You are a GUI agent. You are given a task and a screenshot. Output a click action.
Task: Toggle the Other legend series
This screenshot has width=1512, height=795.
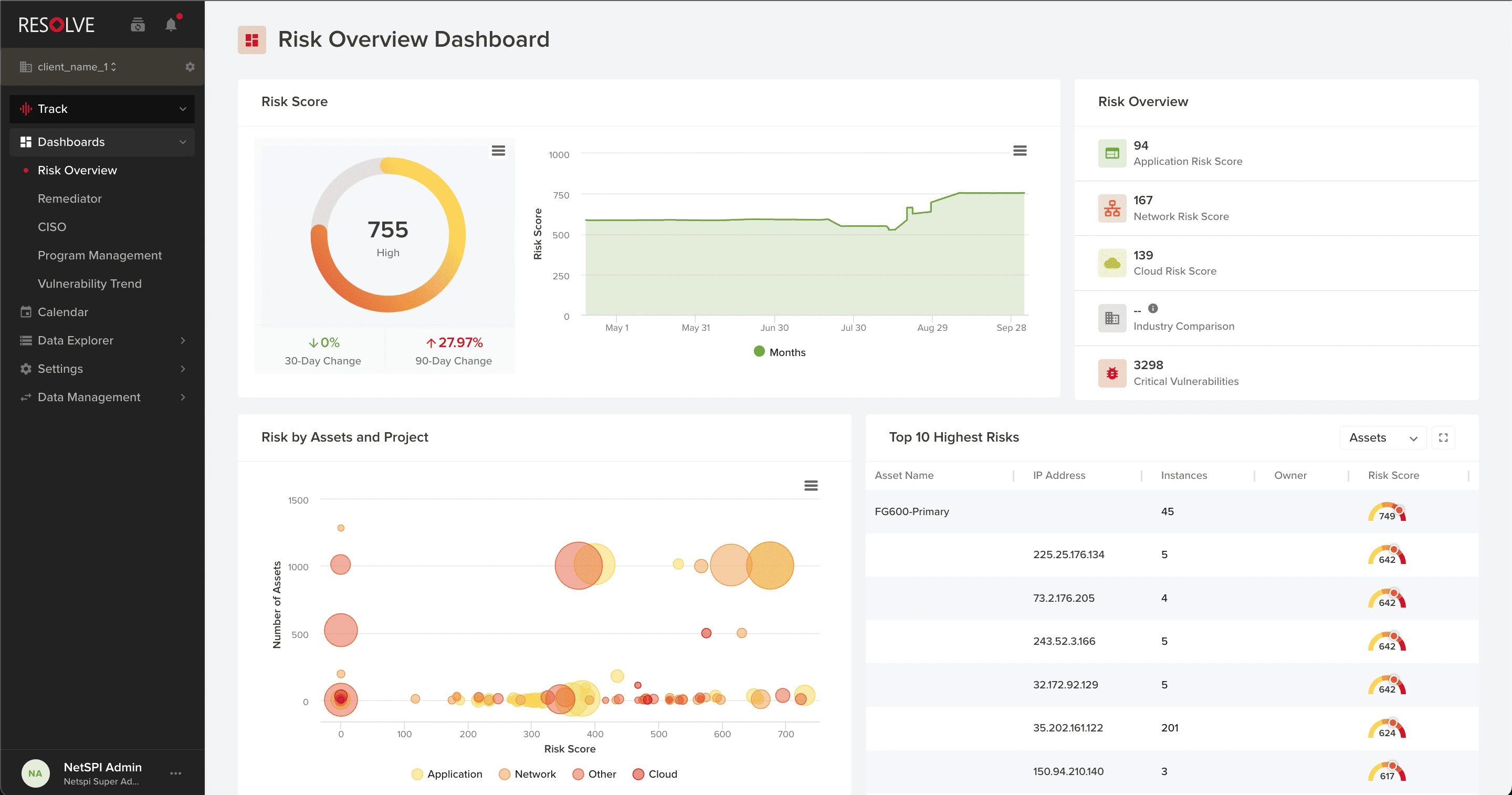point(595,774)
